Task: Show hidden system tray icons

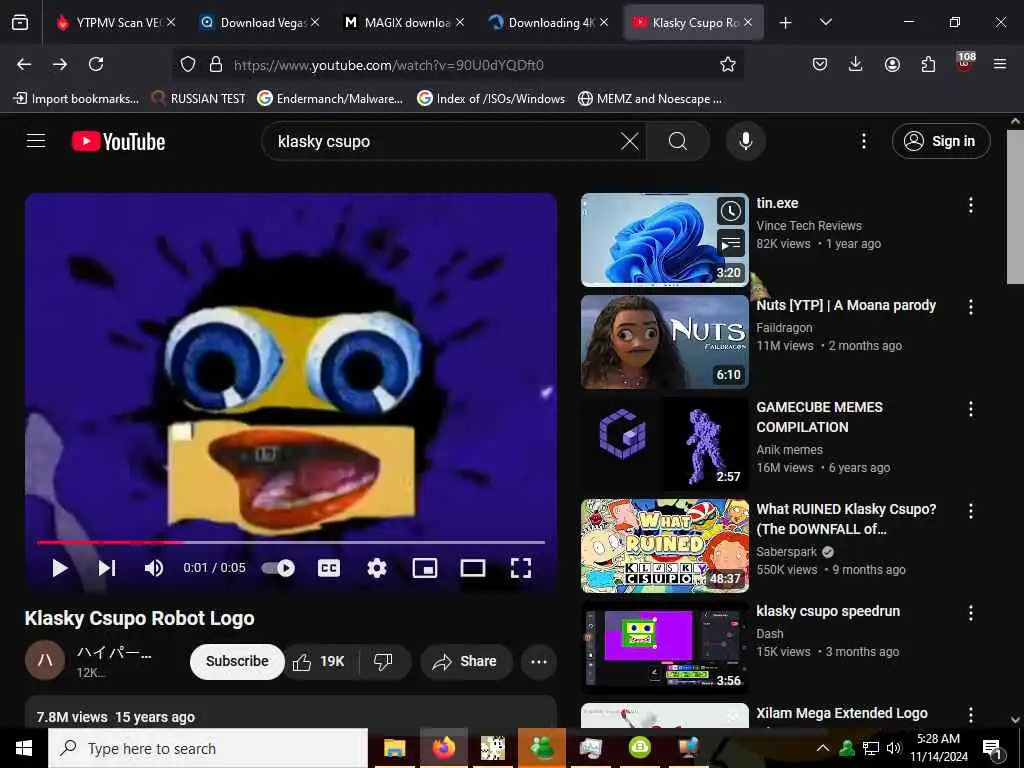Action: tap(823, 748)
